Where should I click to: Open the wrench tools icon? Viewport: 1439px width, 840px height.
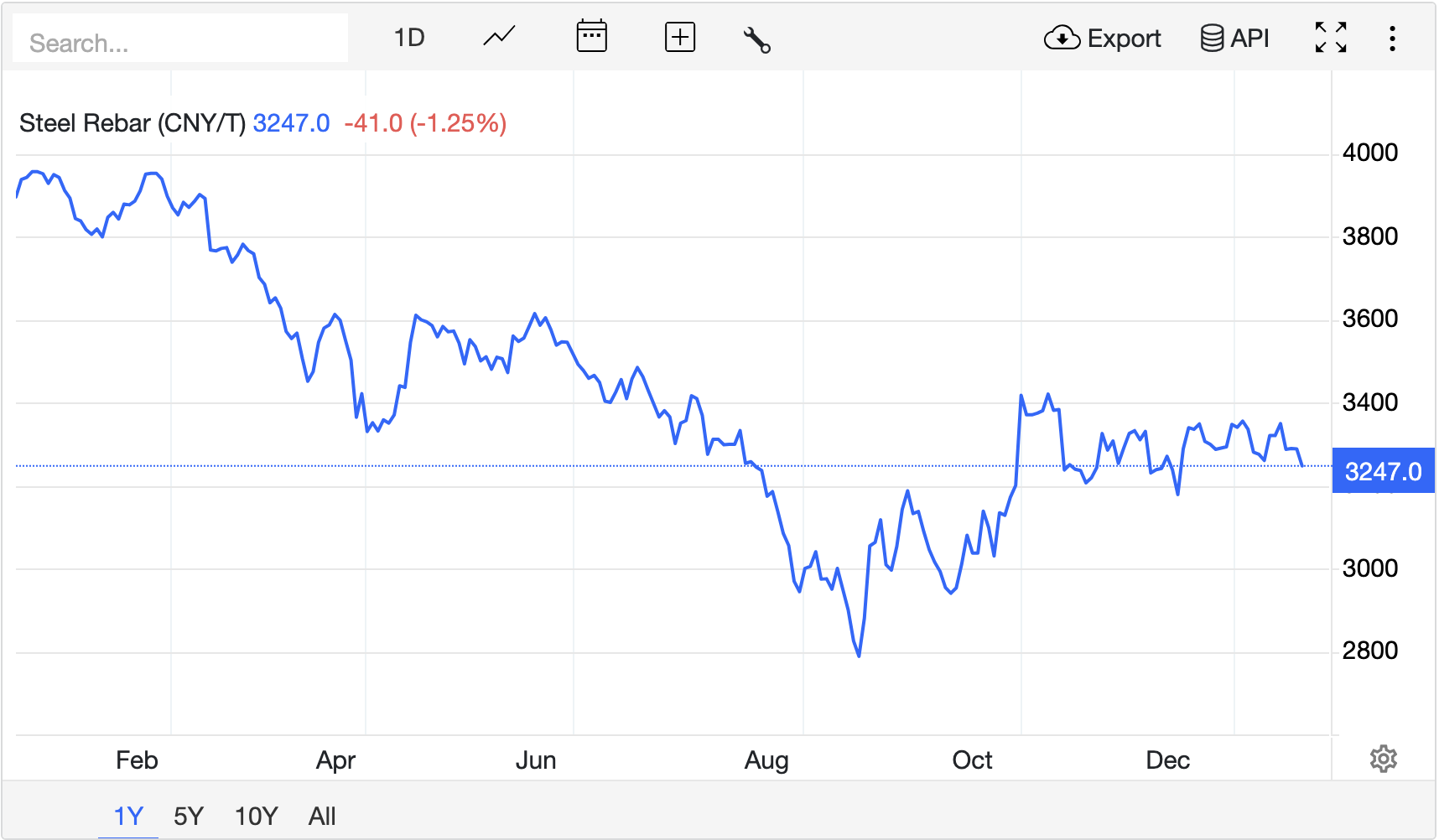(756, 39)
